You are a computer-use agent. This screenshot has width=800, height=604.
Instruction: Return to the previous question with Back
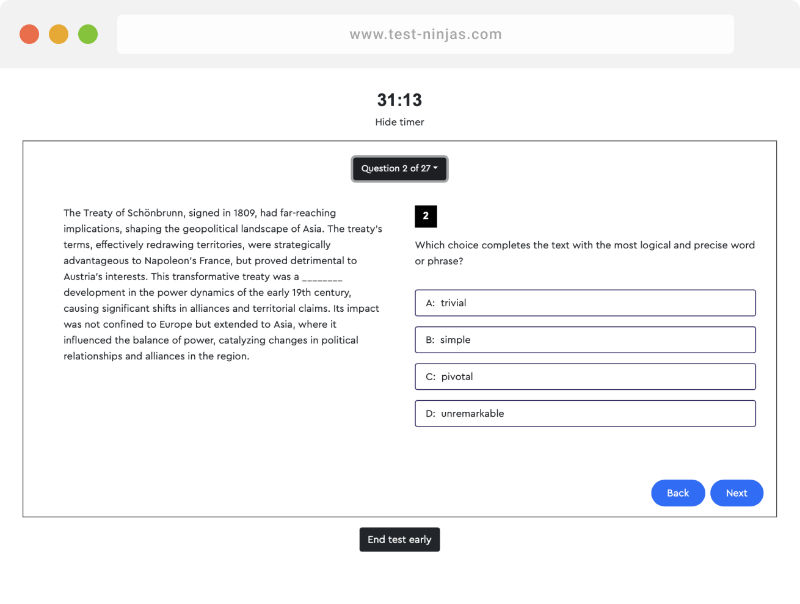(678, 493)
